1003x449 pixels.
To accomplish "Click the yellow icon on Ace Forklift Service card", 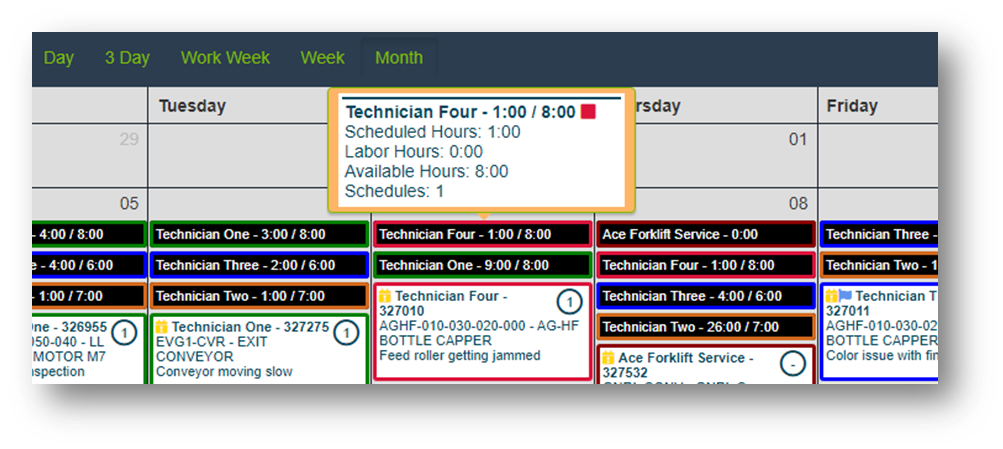I will tap(608, 358).
